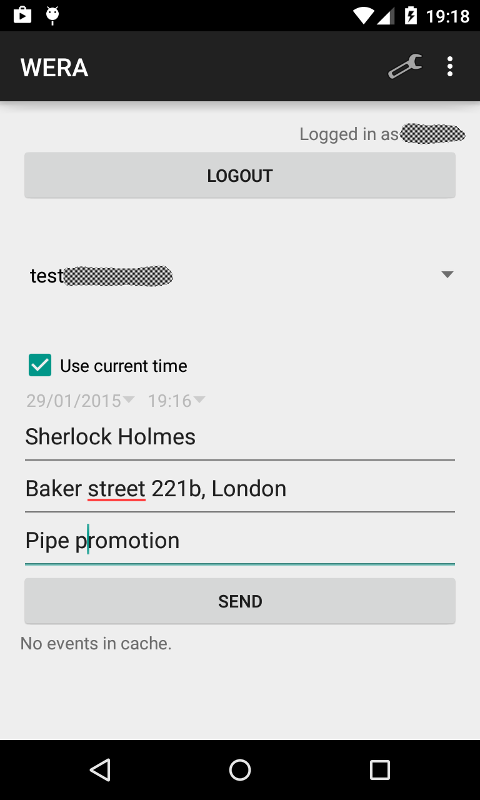Click the SEND button

(x=240, y=602)
